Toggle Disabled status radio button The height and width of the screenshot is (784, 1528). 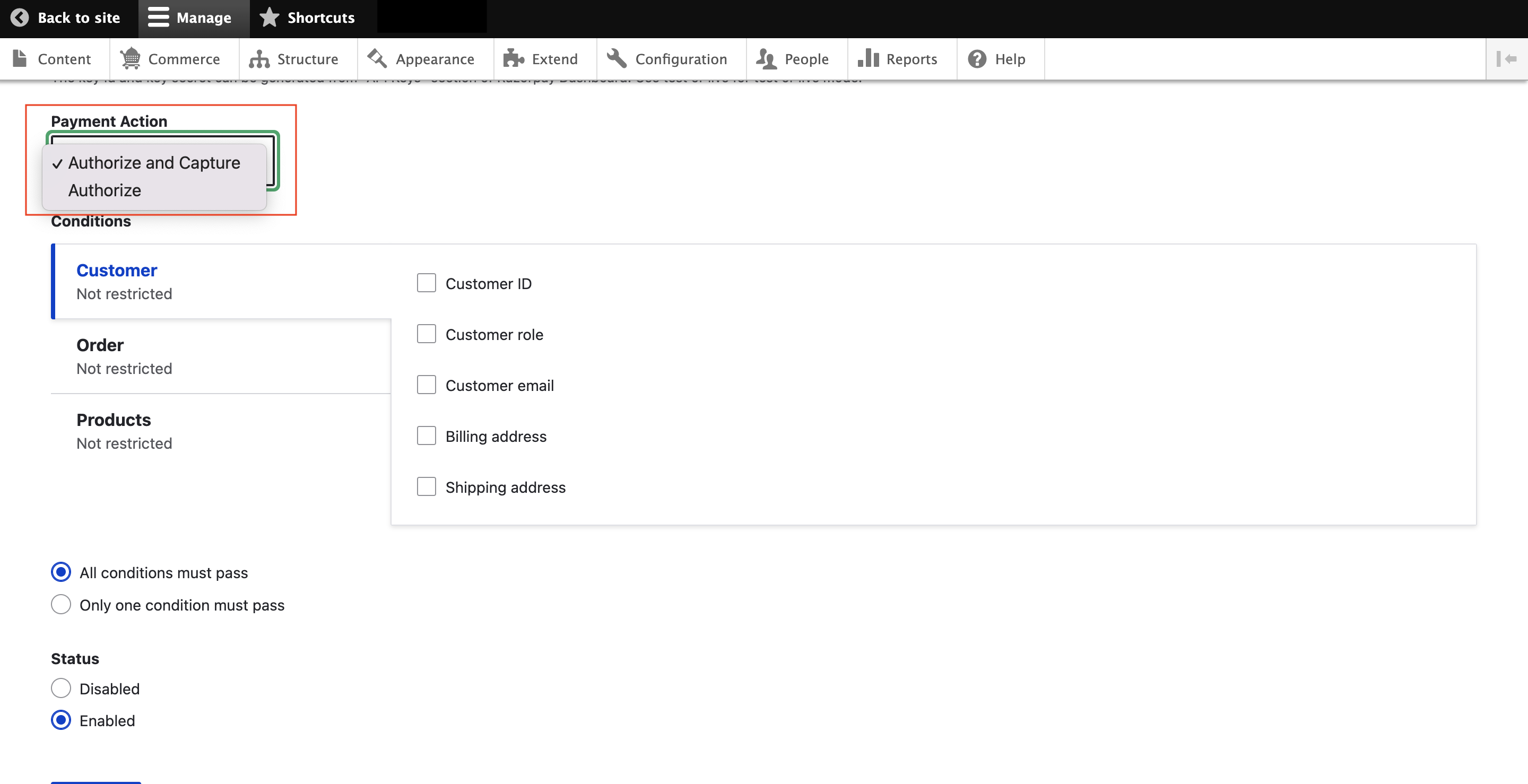tap(60, 688)
